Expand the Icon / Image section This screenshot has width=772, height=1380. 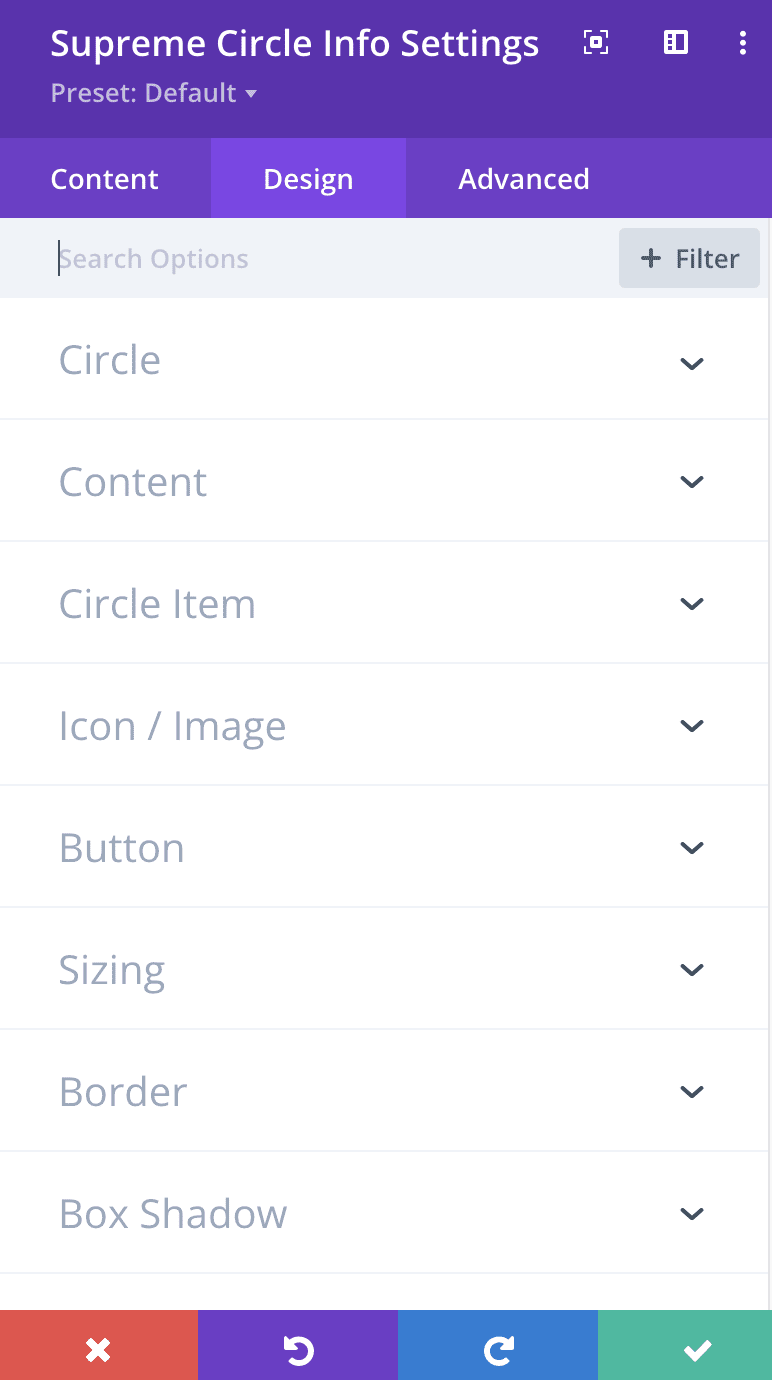691,725
